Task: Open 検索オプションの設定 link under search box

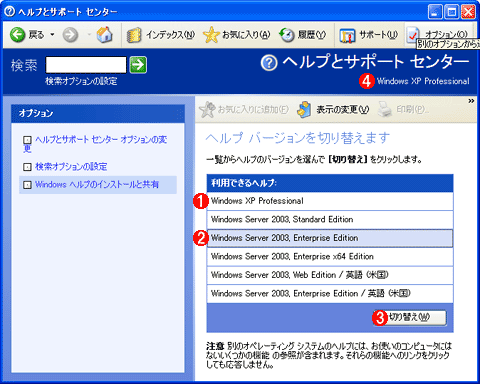Action: [81, 81]
